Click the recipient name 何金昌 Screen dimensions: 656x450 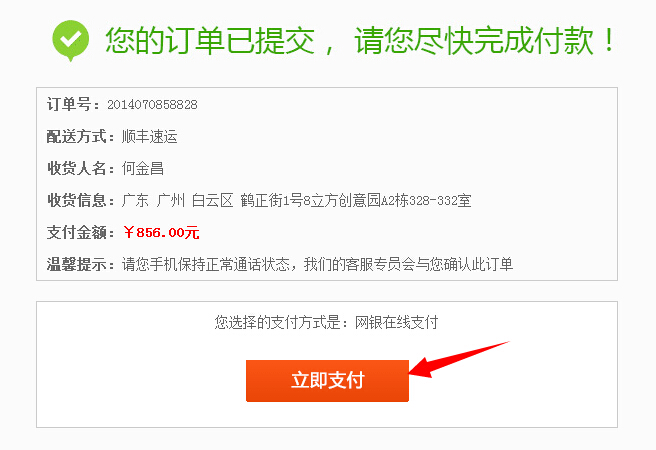pyautogui.click(x=143, y=169)
